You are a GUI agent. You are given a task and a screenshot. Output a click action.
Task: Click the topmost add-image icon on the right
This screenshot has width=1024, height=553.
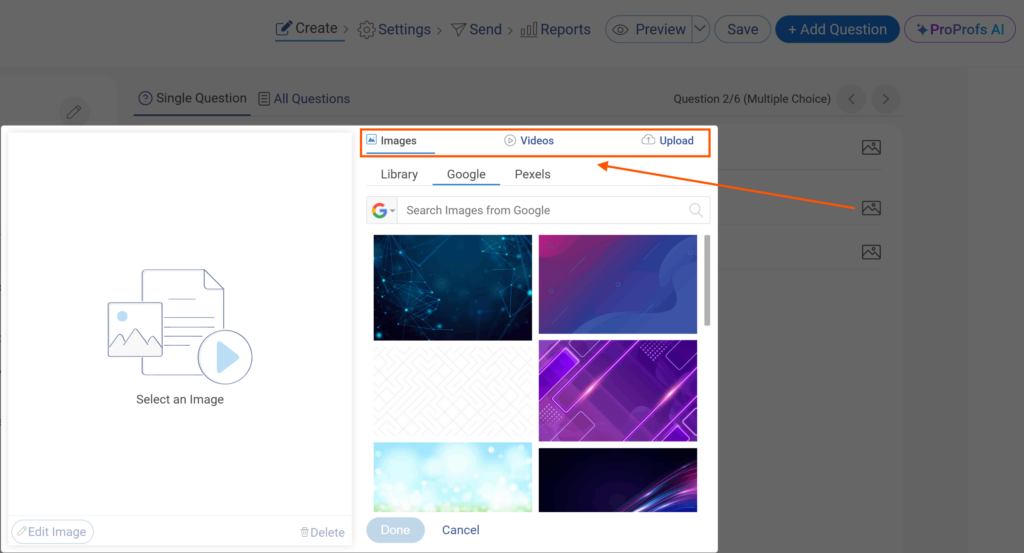pyautogui.click(x=871, y=148)
